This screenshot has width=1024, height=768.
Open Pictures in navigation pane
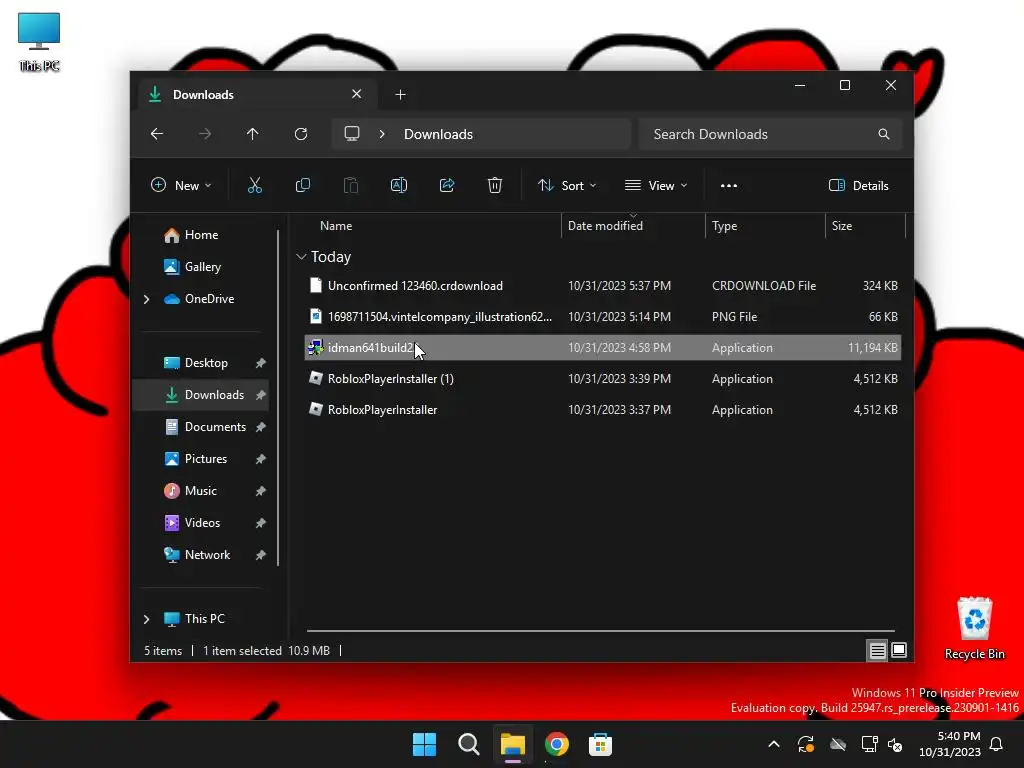[x=206, y=458]
